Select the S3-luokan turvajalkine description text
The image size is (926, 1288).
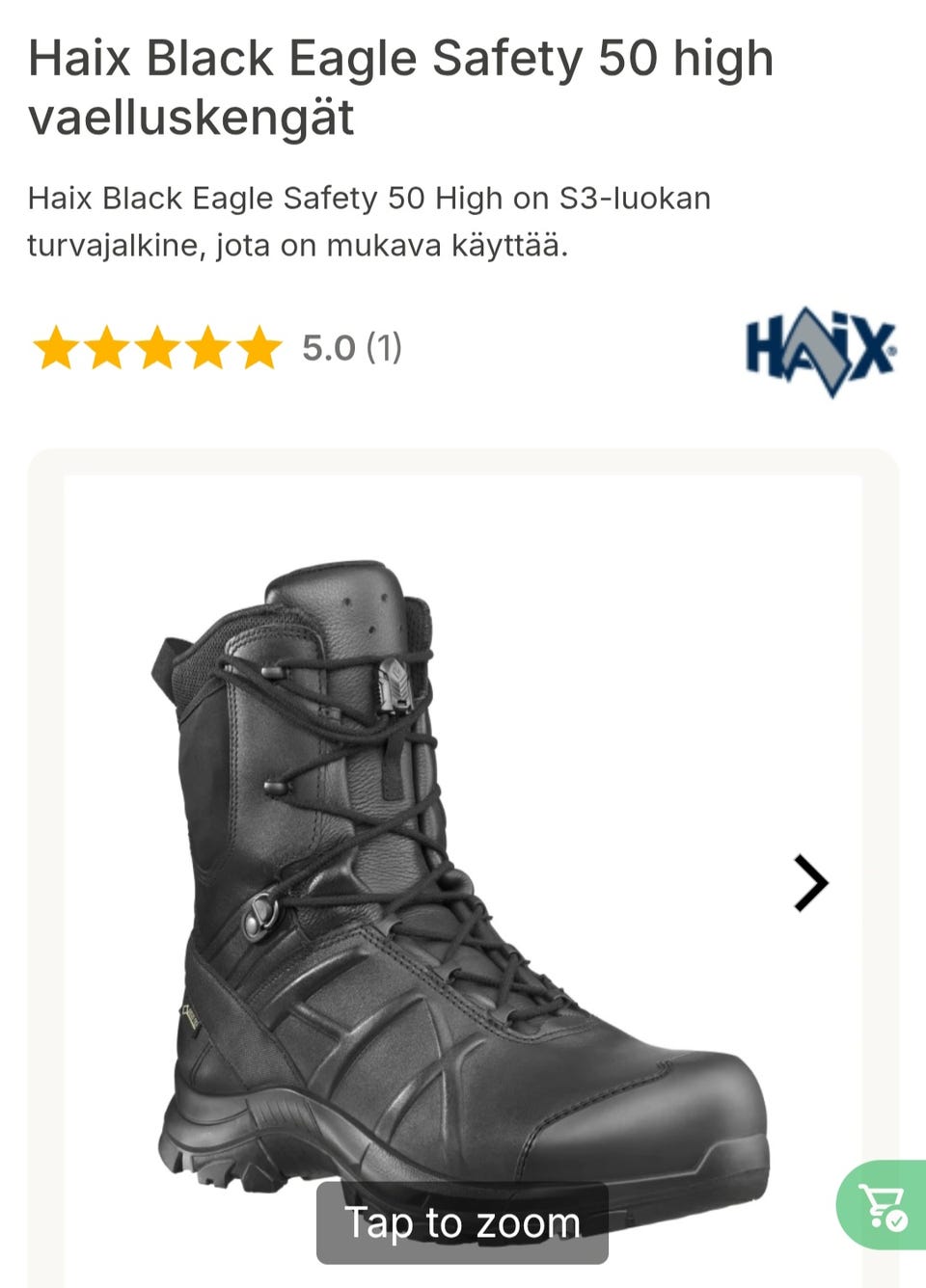point(369,222)
